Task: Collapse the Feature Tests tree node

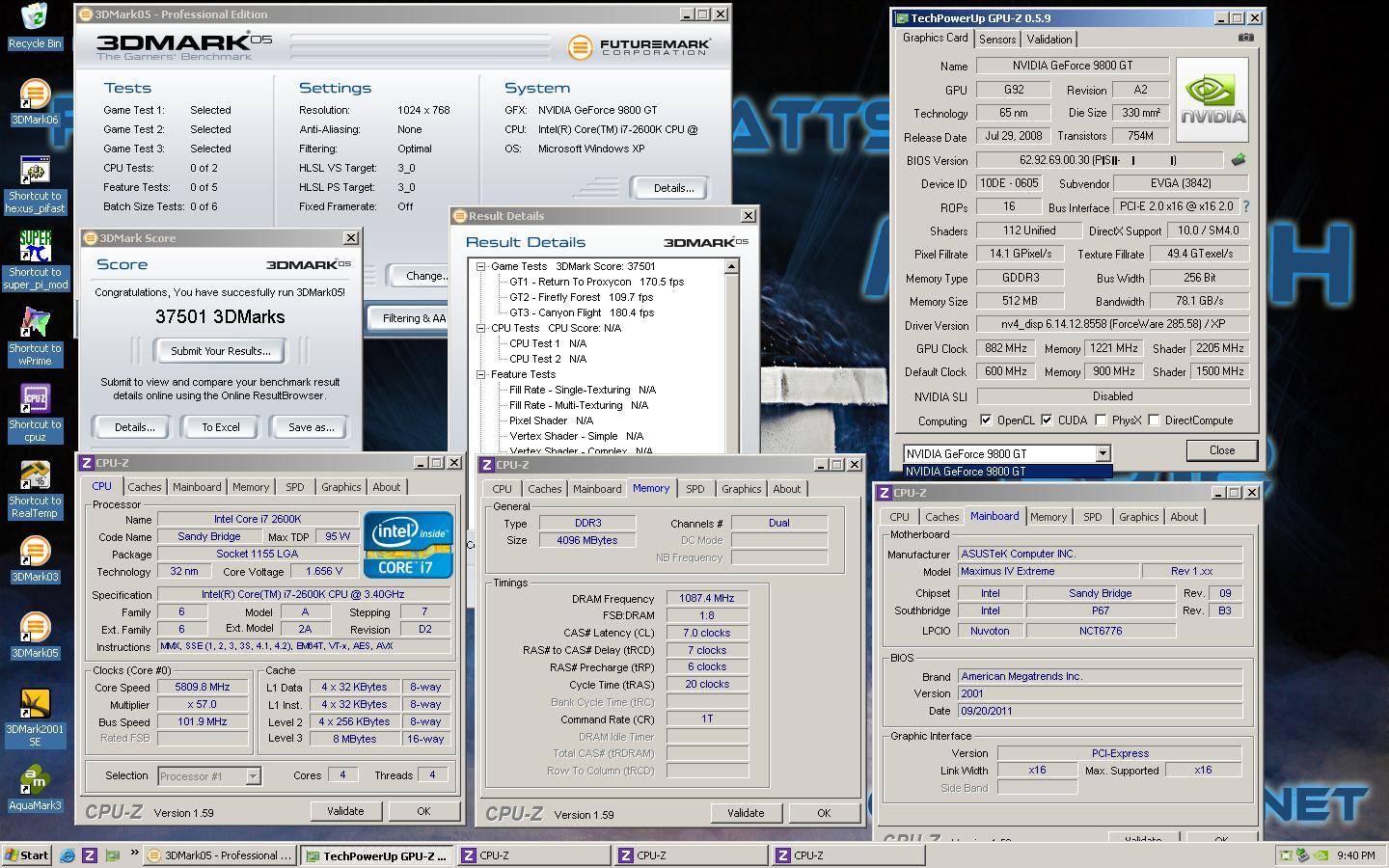Action: pyautogui.click(x=480, y=374)
